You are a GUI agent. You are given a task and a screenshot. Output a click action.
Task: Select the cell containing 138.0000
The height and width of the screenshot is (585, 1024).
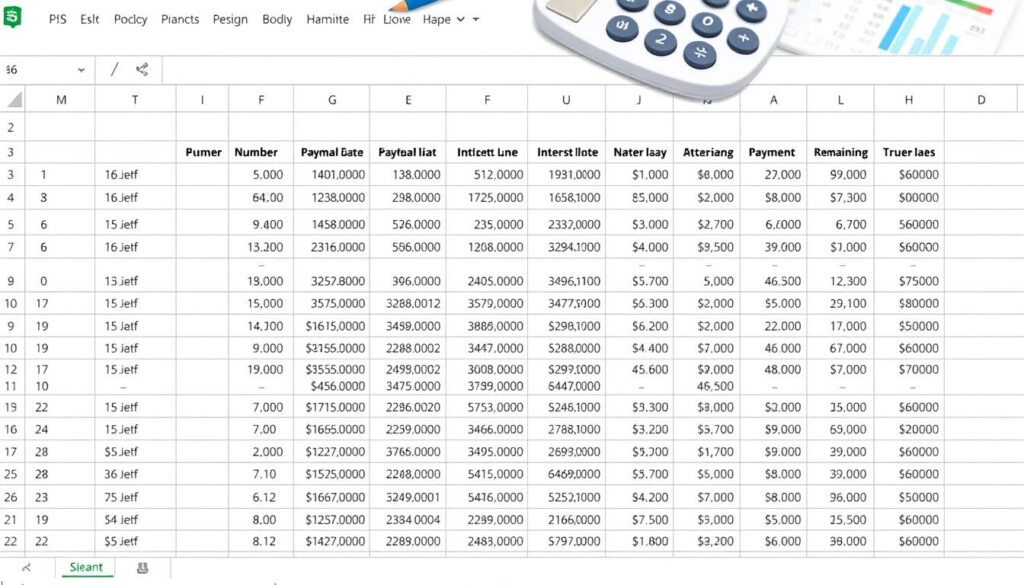click(408, 175)
